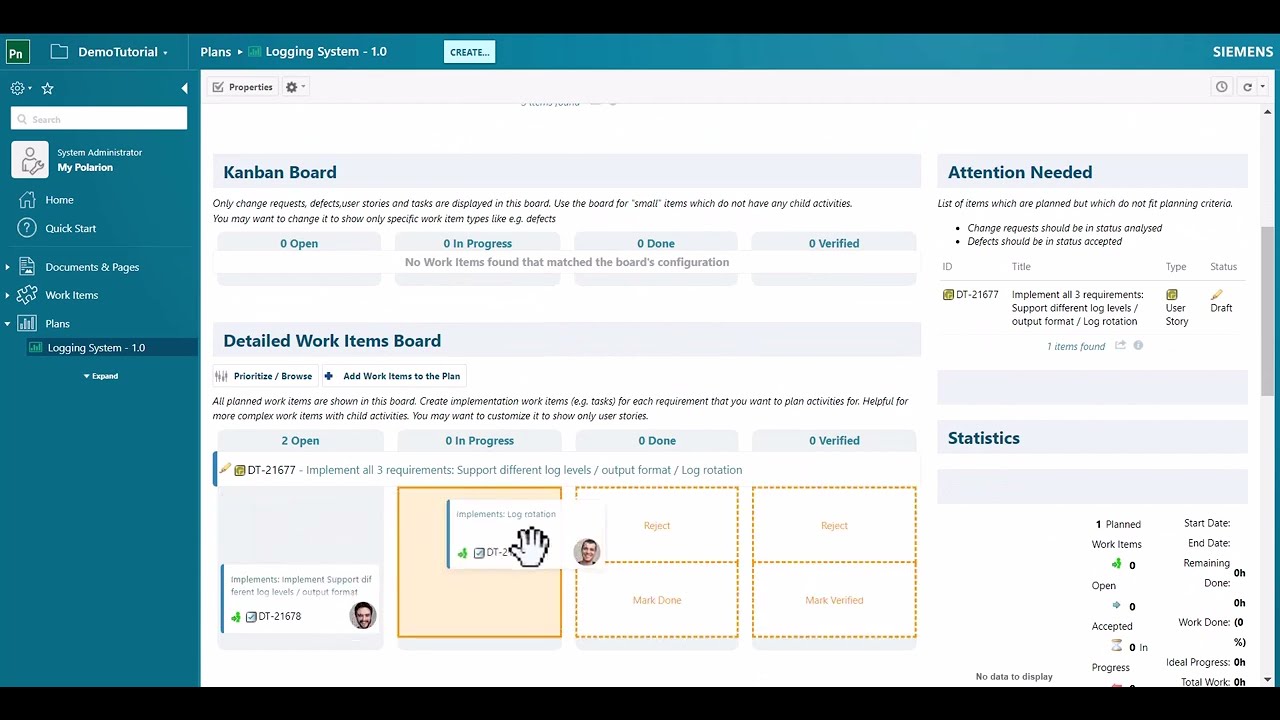Open Documents & Pages navigation item
1280x720 pixels.
(x=92, y=267)
